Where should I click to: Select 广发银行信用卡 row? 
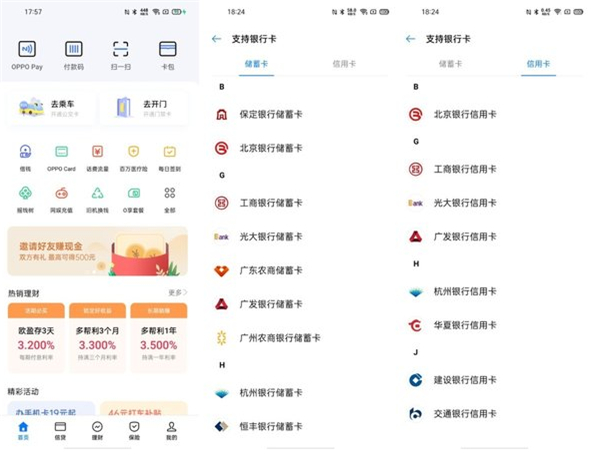pyautogui.click(x=494, y=237)
